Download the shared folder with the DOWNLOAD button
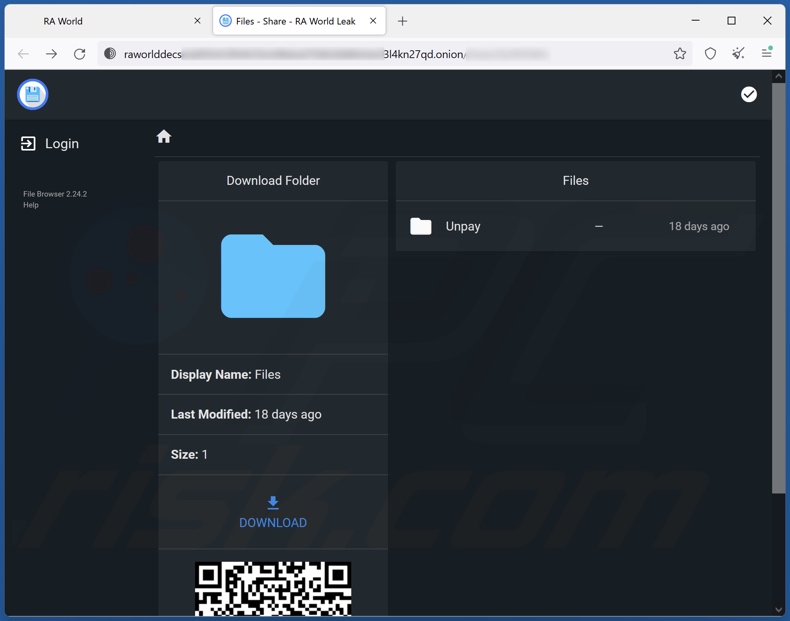The width and height of the screenshot is (790, 621). [273, 512]
